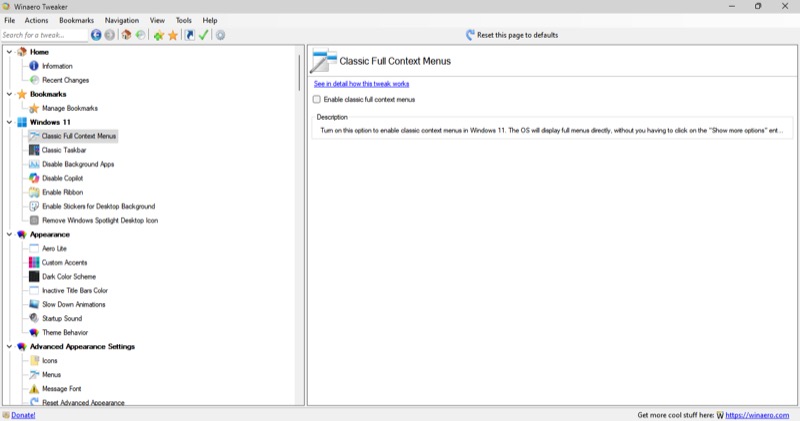The image size is (800, 421).
Task: Open settings gear icon in toolbar
Action: [220, 35]
